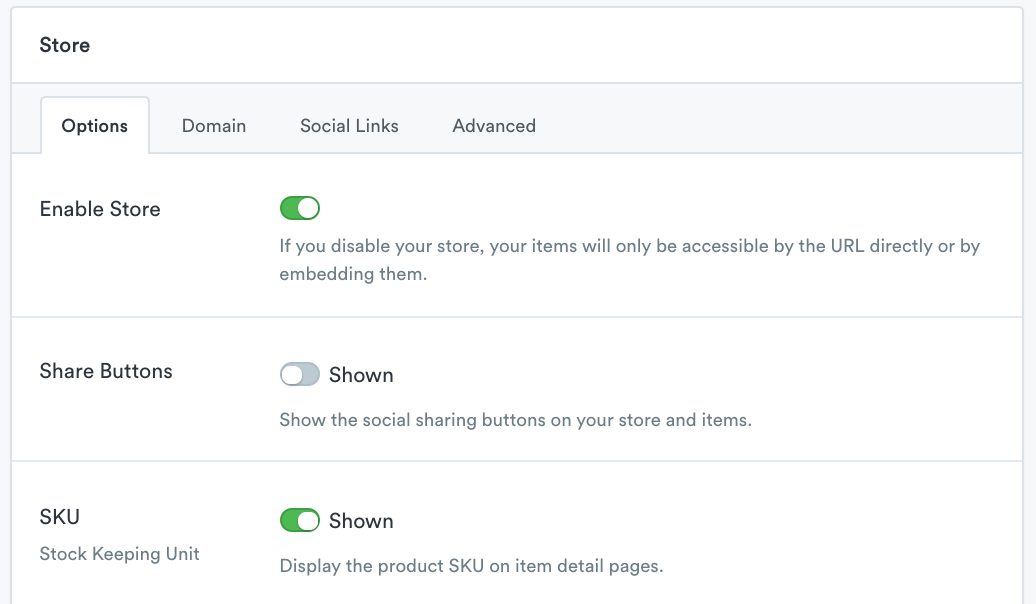Click the Store panel heading
The image size is (1036, 604).
65,45
